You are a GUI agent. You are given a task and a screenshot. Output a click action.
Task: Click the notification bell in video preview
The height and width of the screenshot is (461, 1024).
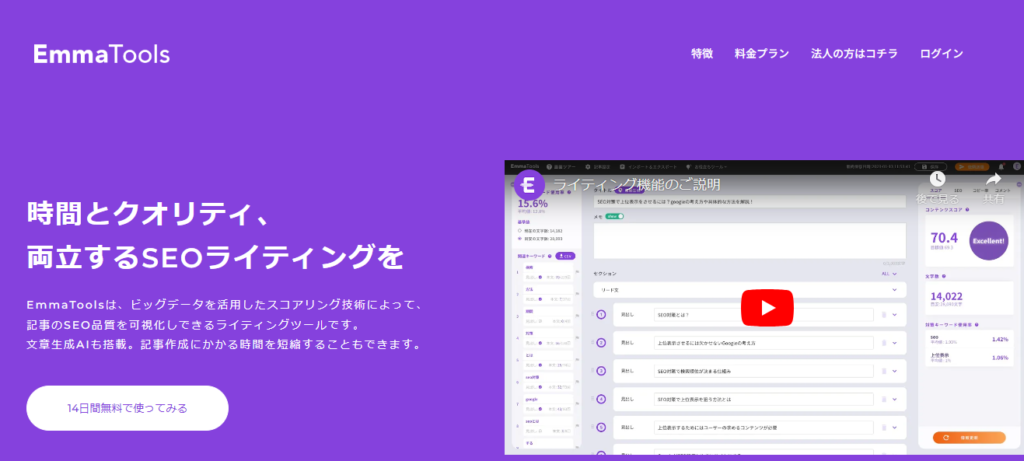click(1002, 167)
